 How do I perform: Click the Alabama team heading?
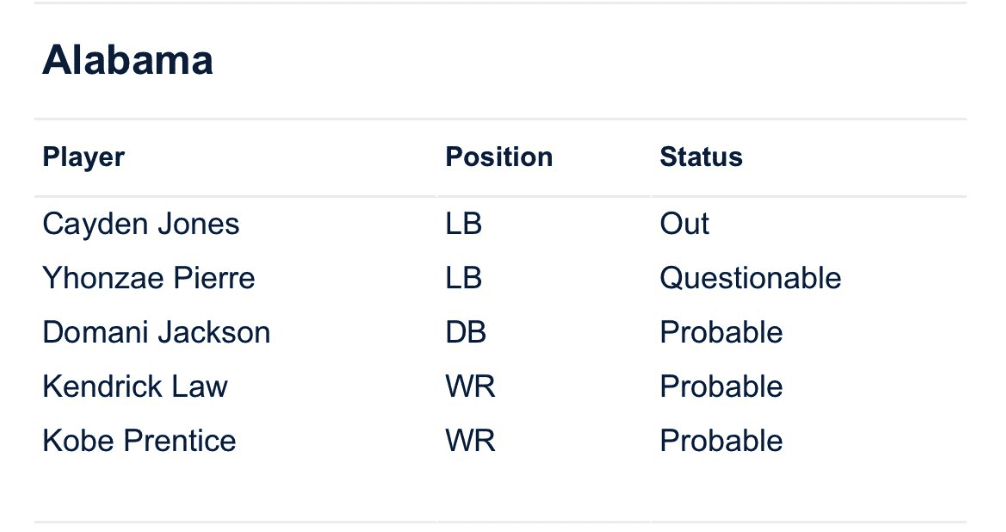click(x=127, y=61)
